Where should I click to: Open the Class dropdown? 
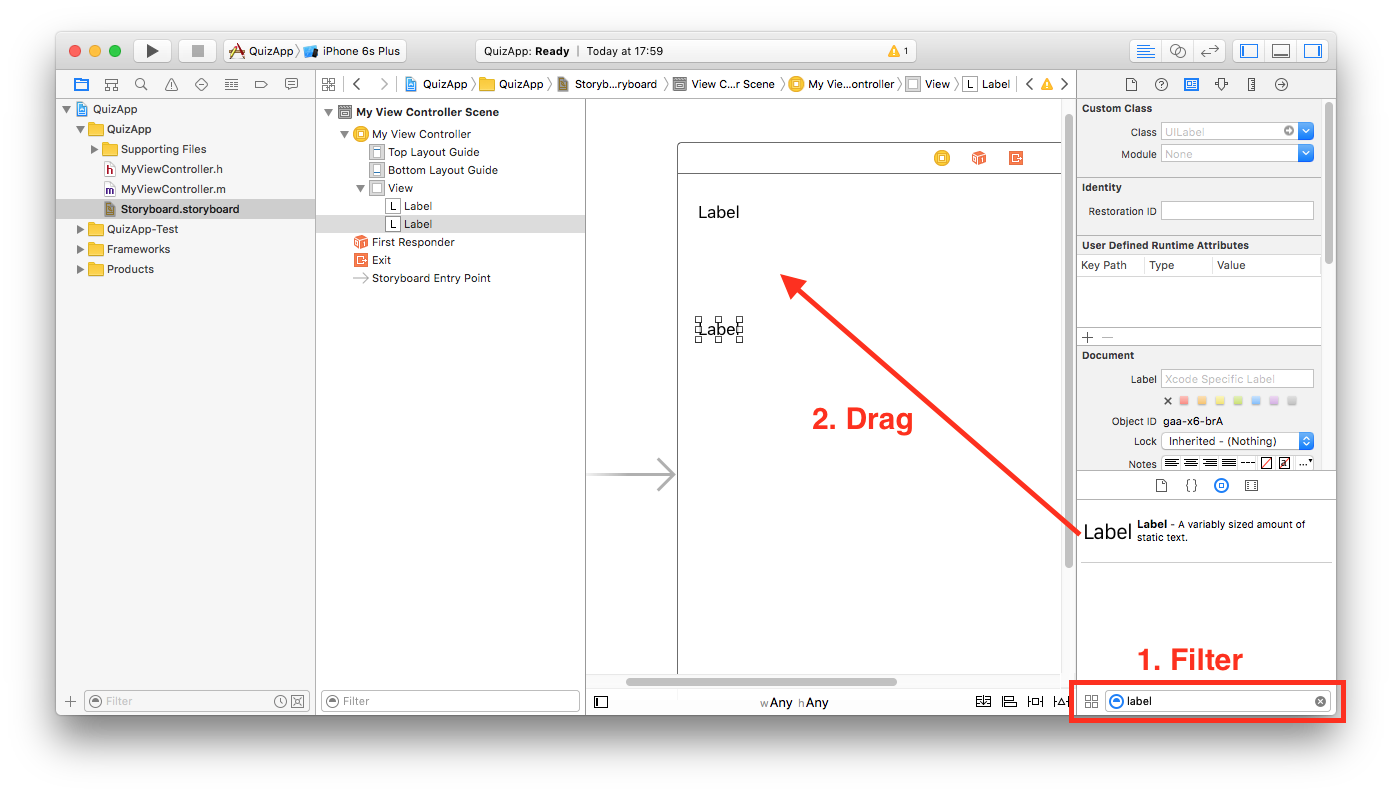click(1306, 131)
